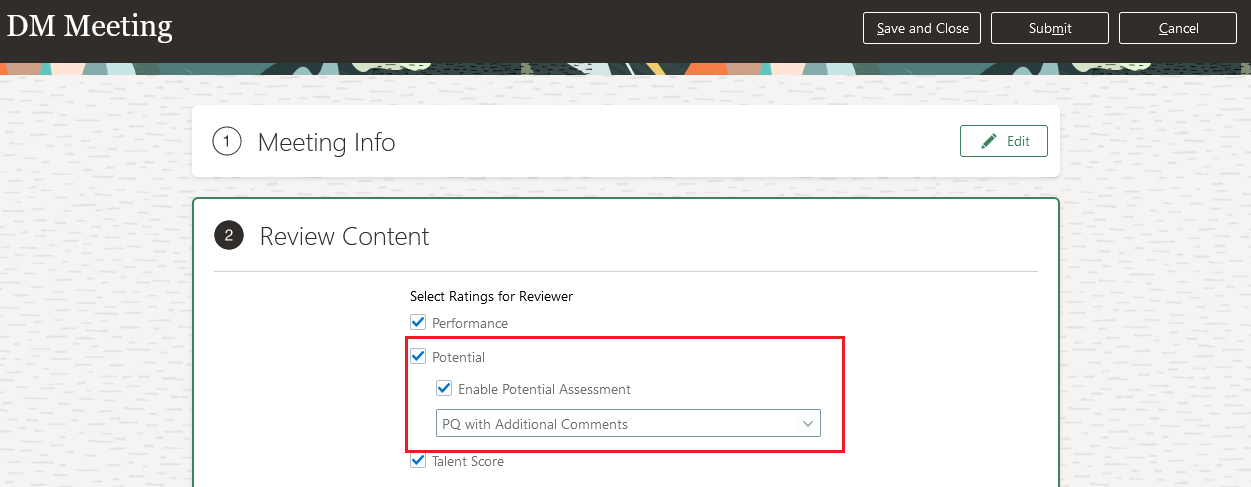
Task: Click the dropdown chevron arrow icon
Action: 808,424
